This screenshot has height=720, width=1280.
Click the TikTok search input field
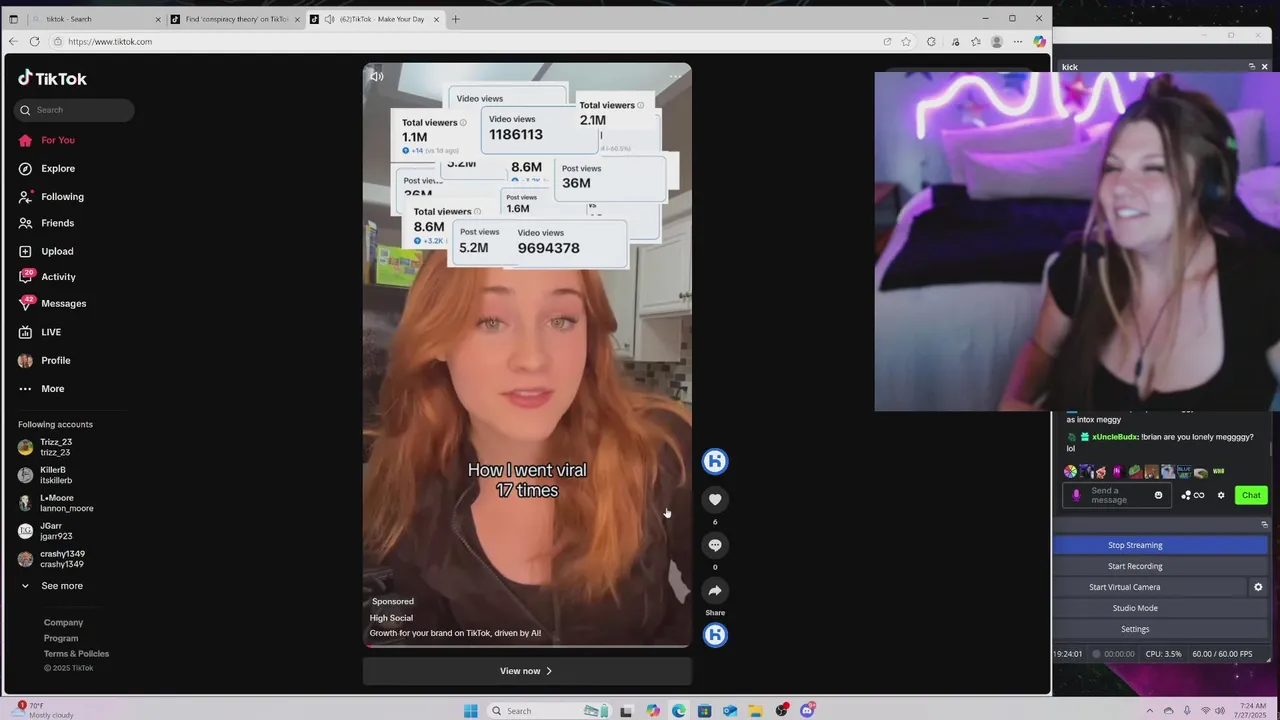[x=75, y=110]
